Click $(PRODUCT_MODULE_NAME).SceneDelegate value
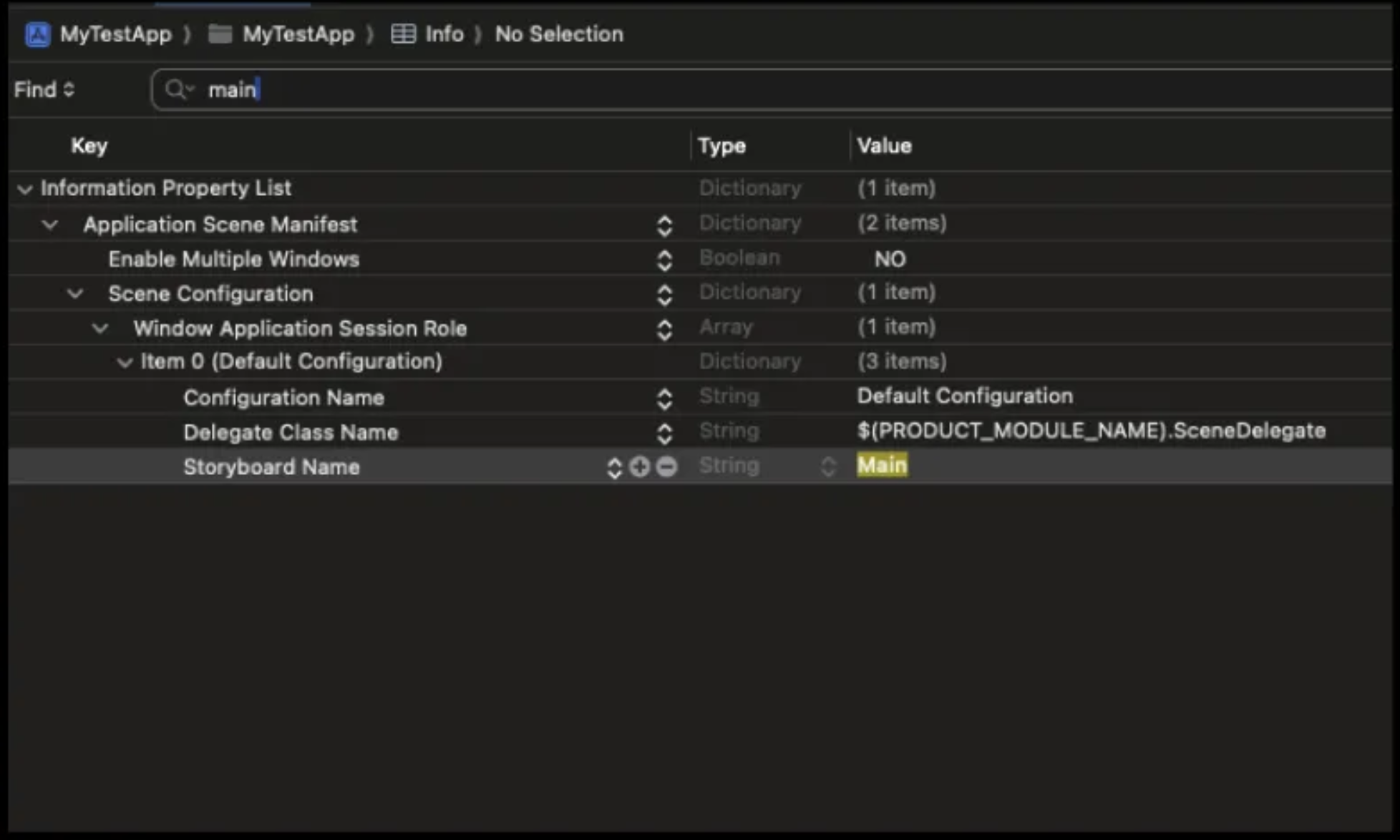The height and width of the screenshot is (840, 1400). 1092,431
